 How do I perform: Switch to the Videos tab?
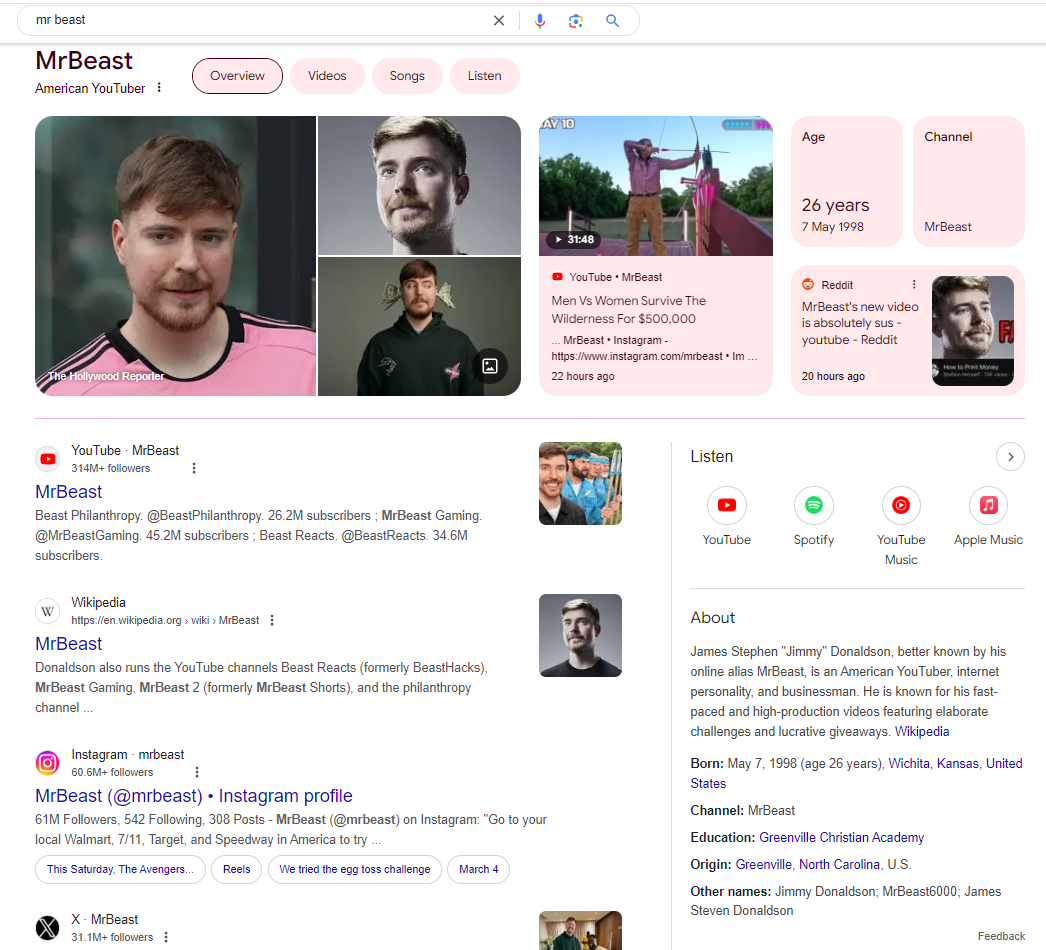coord(327,76)
